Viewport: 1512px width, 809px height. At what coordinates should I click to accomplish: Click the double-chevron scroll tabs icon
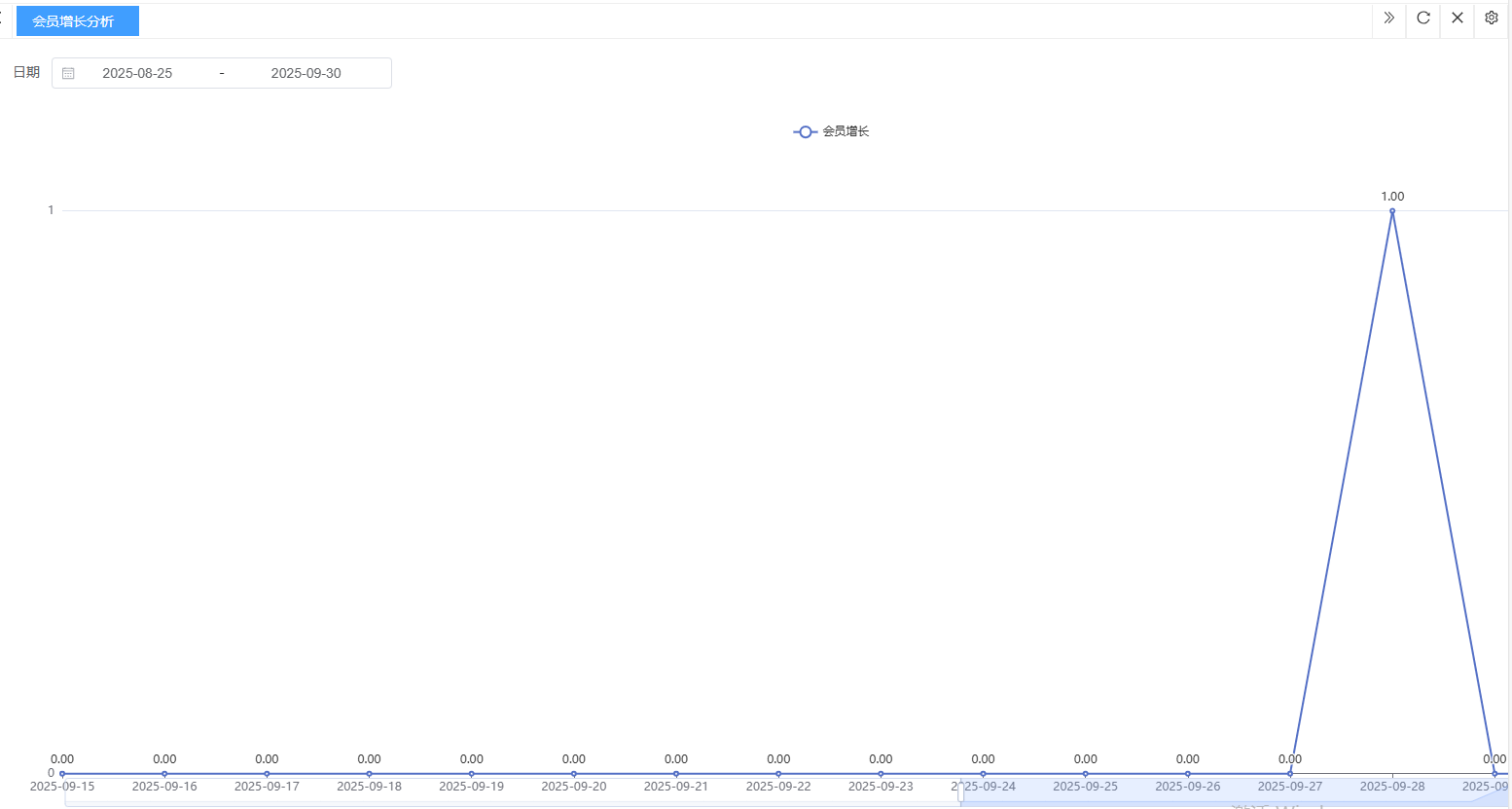(x=1388, y=18)
